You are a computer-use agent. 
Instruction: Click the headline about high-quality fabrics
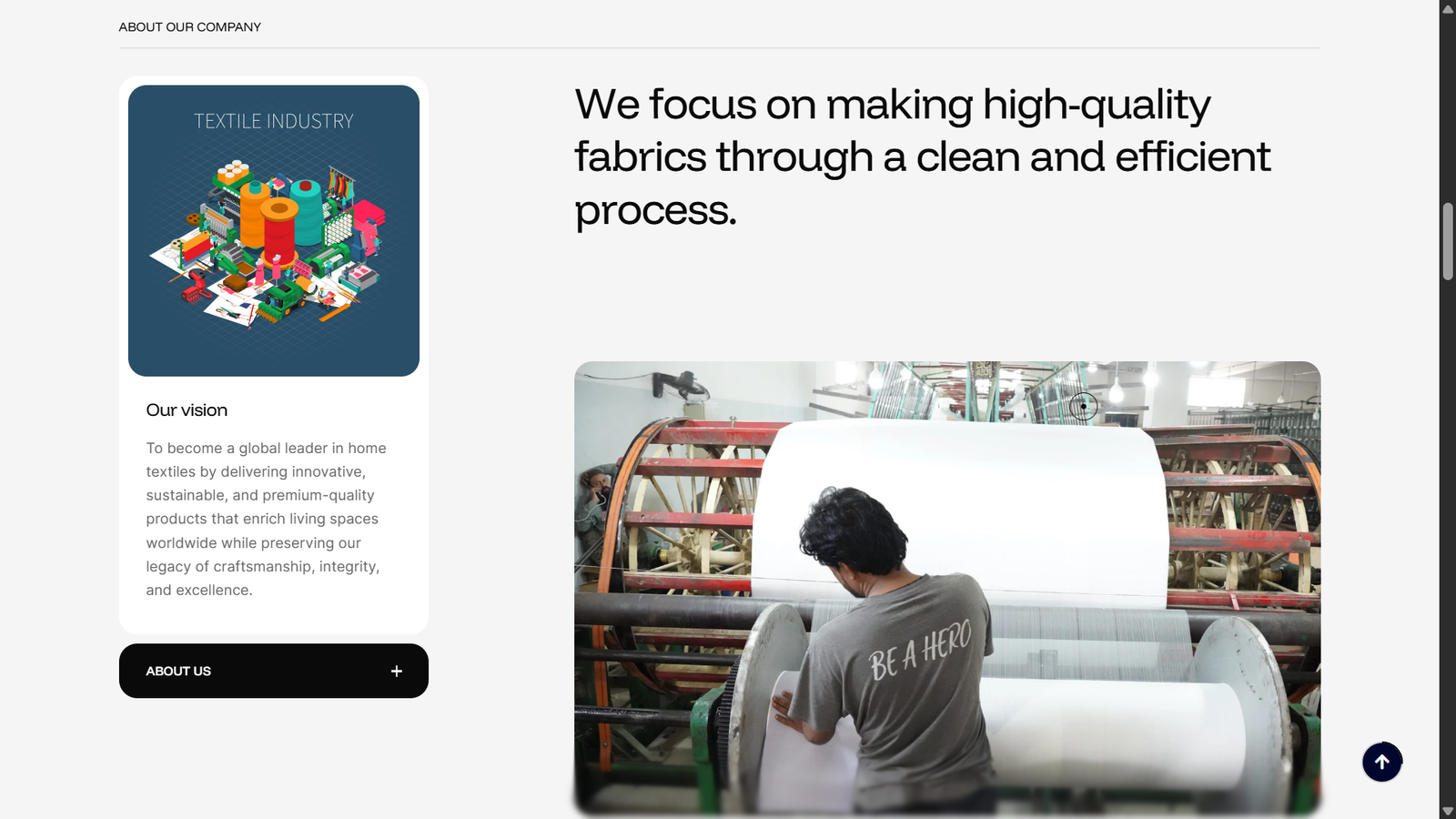click(922, 157)
